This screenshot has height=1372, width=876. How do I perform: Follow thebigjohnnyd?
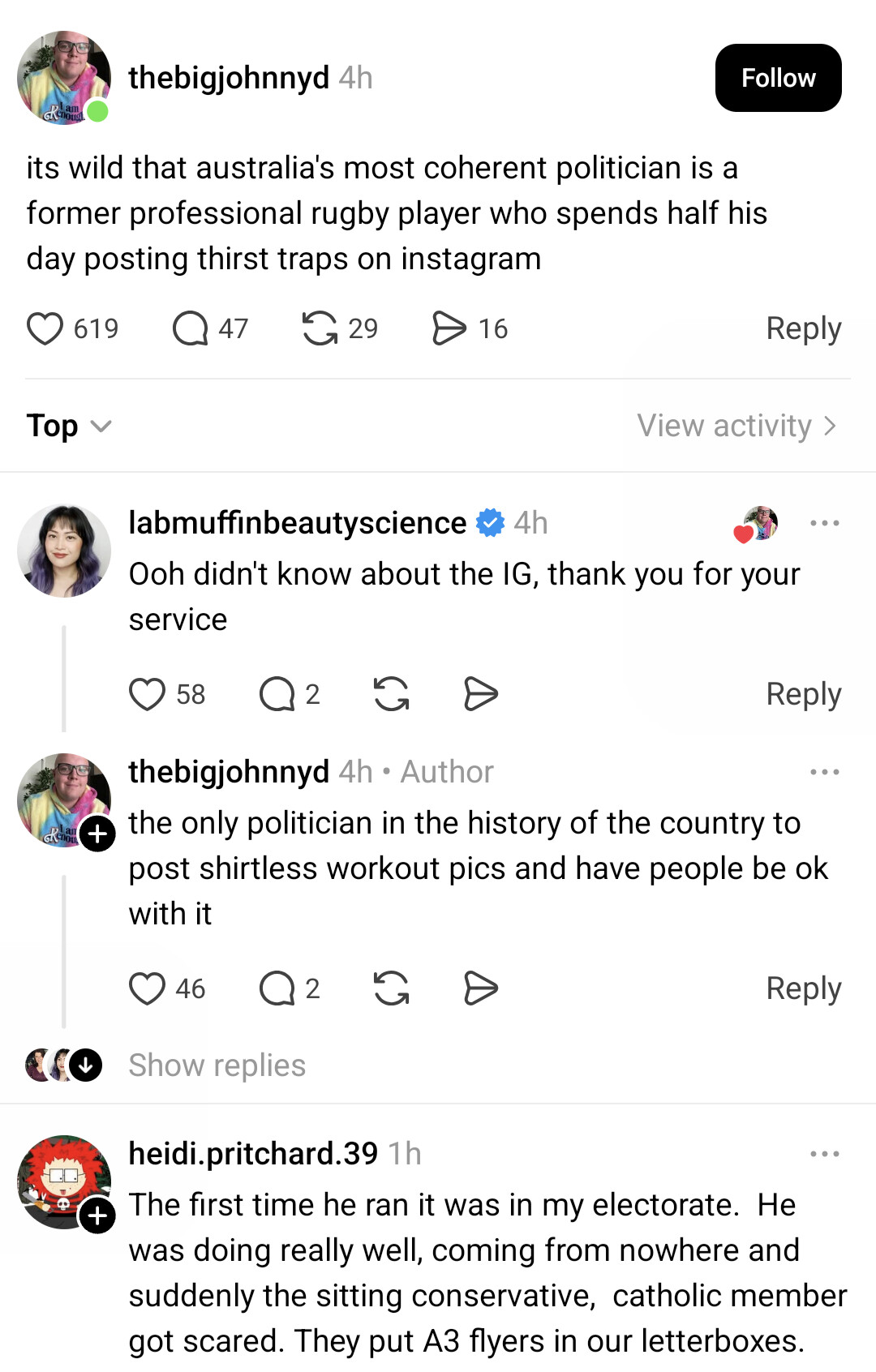tap(778, 78)
